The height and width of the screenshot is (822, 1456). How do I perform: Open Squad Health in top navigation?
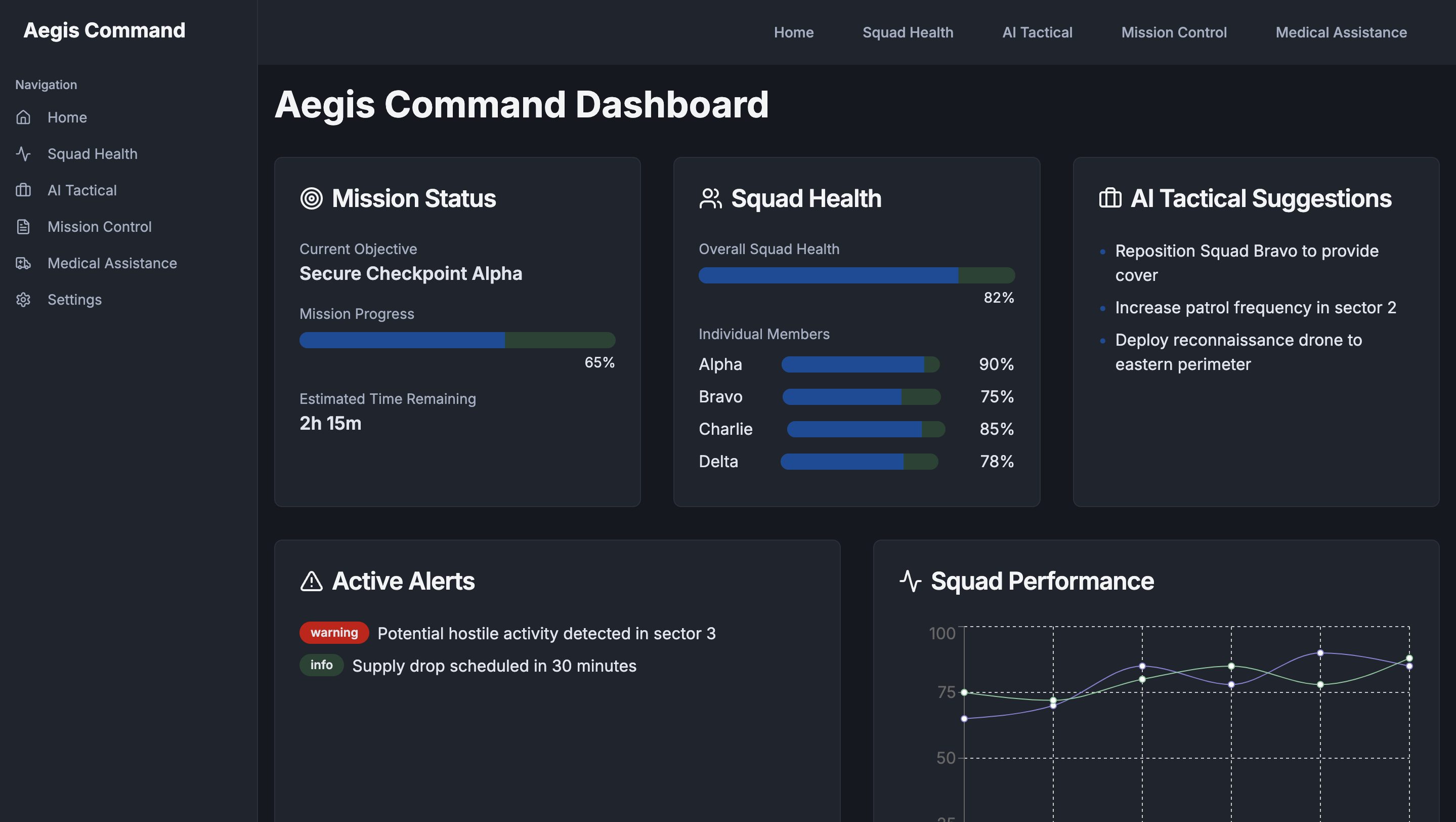pyautogui.click(x=908, y=32)
